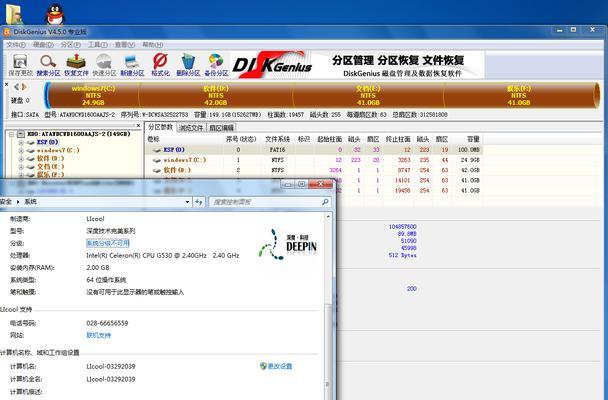Click the drive icon in 软件(D:) table row

tap(157, 170)
